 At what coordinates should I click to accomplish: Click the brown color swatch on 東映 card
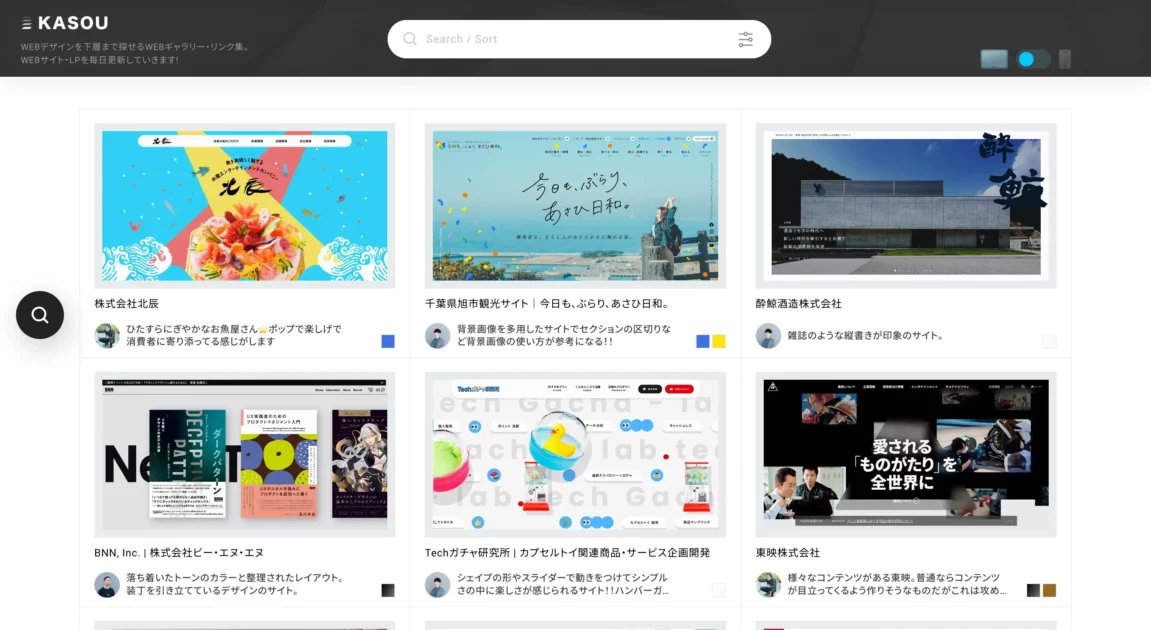click(1049, 590)
